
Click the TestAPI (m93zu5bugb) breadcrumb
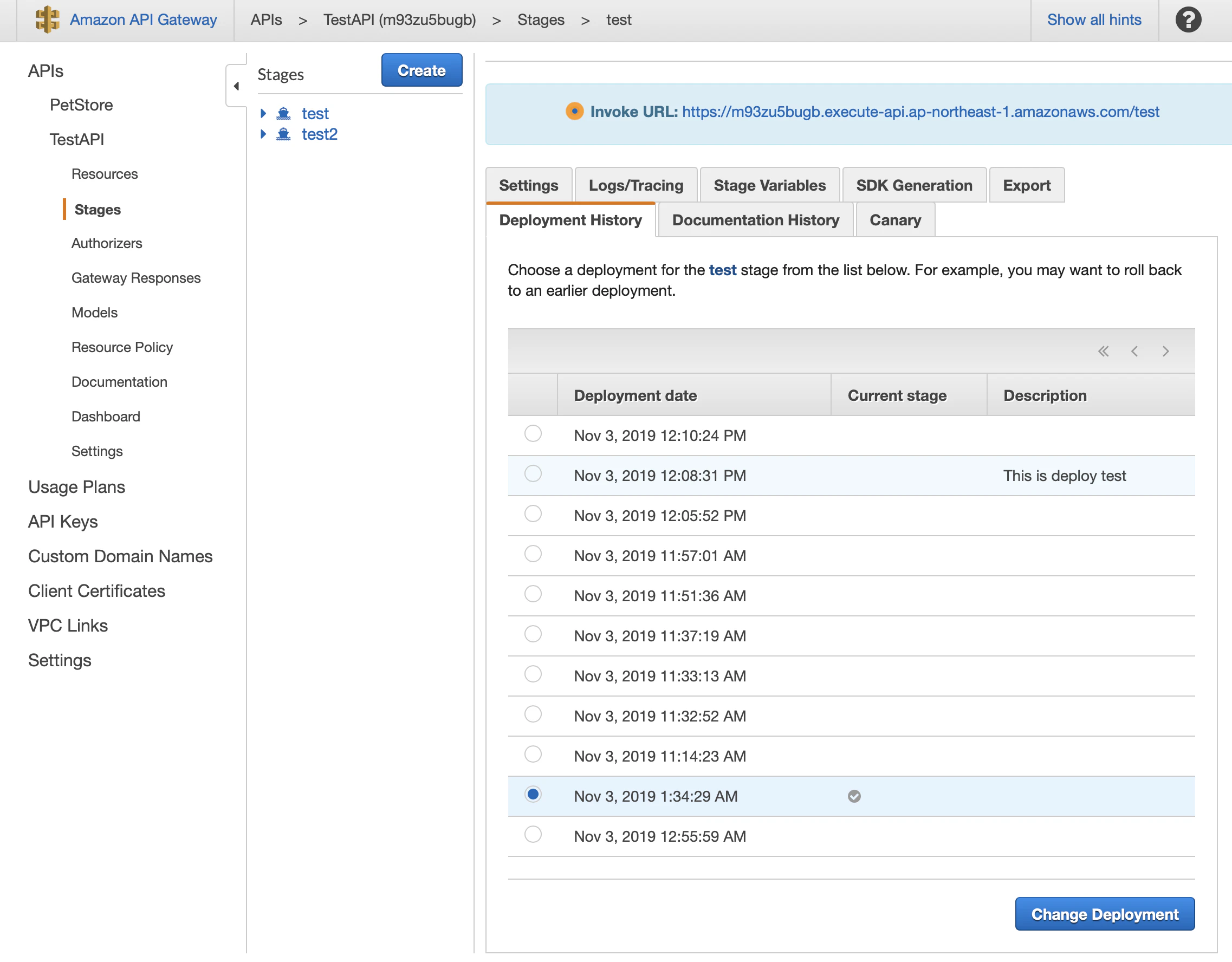click(399, 19)
